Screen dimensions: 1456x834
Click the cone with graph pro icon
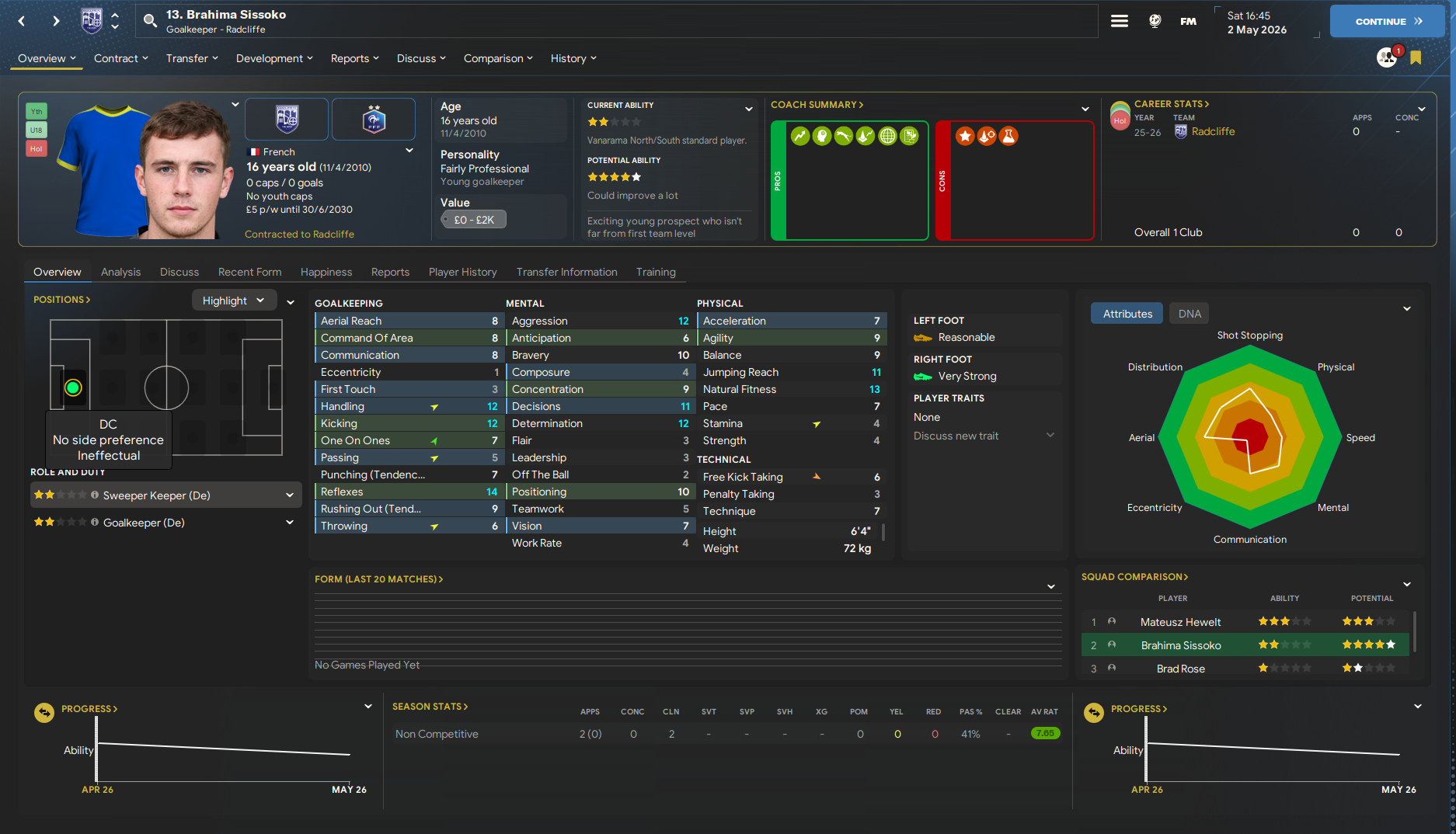tap(866, 137)
